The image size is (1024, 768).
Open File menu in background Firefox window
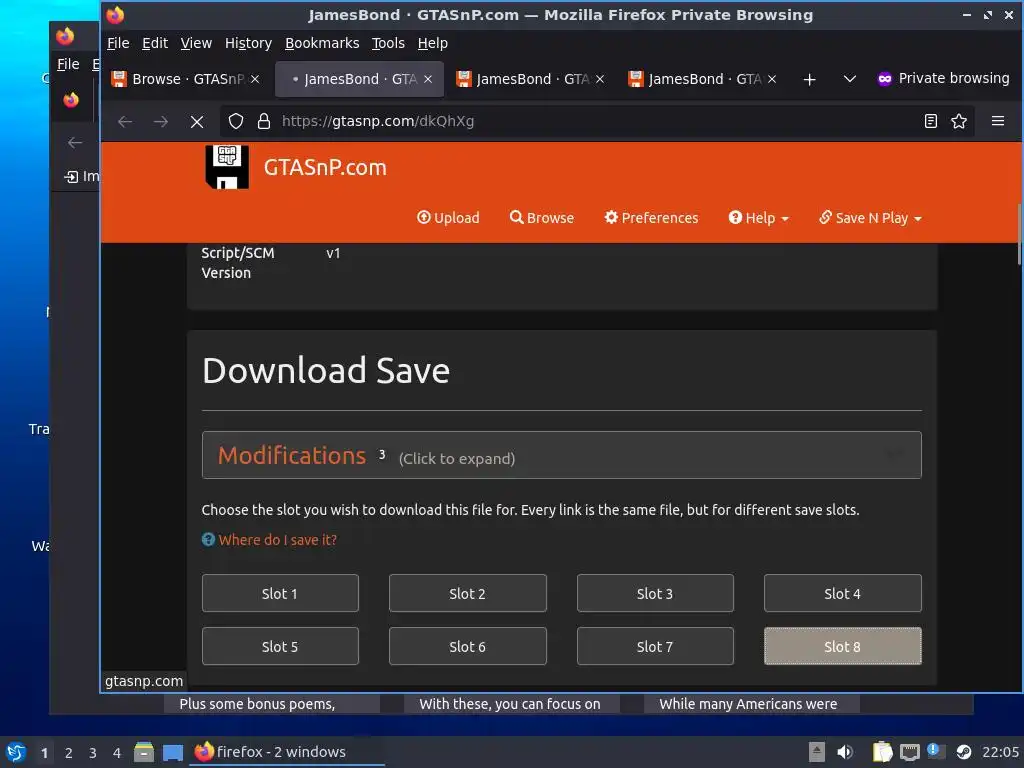coord(68,64)
